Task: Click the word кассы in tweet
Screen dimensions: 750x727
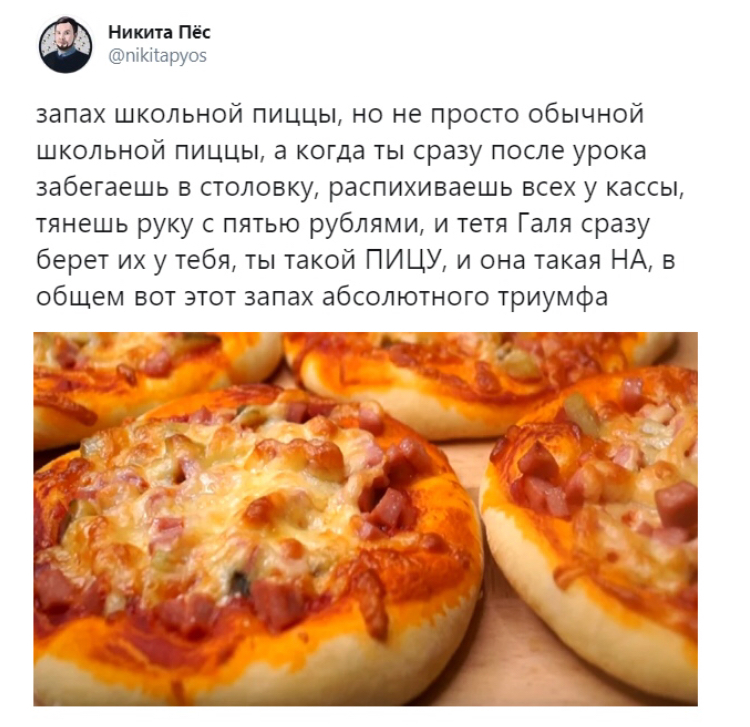Action: 645,187
